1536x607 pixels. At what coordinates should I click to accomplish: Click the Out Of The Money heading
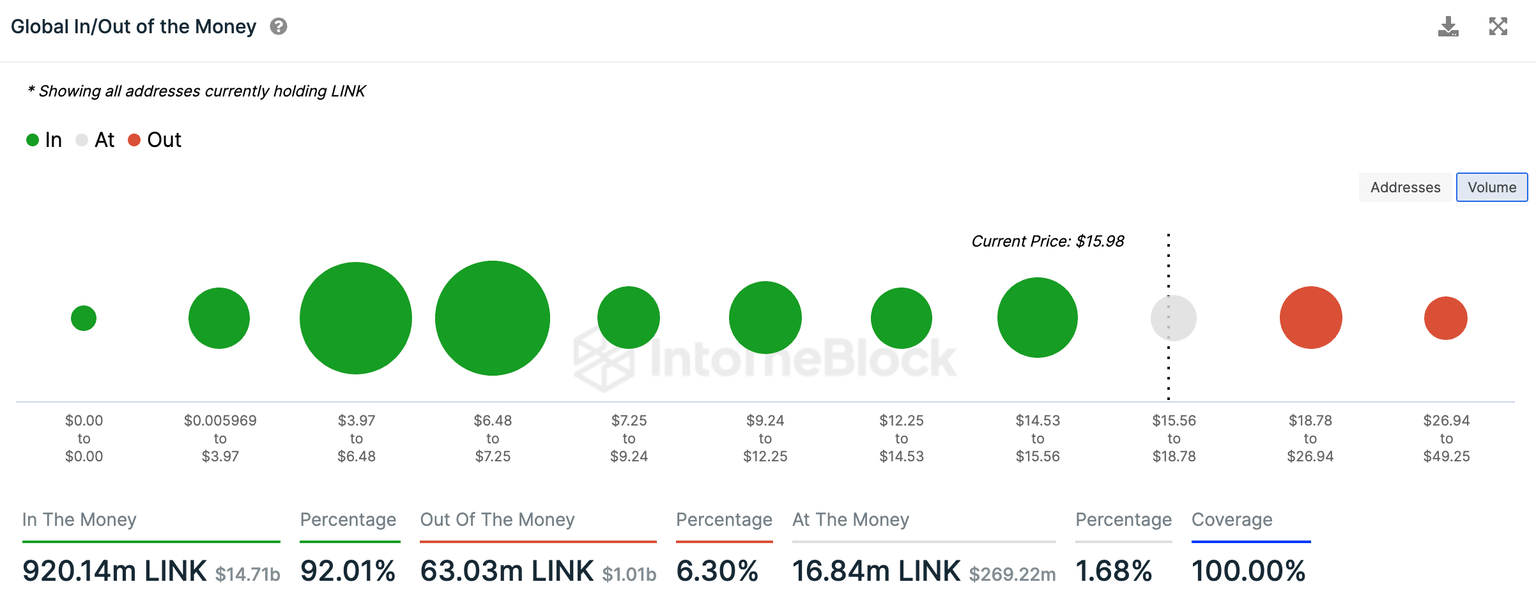point(497,520)
